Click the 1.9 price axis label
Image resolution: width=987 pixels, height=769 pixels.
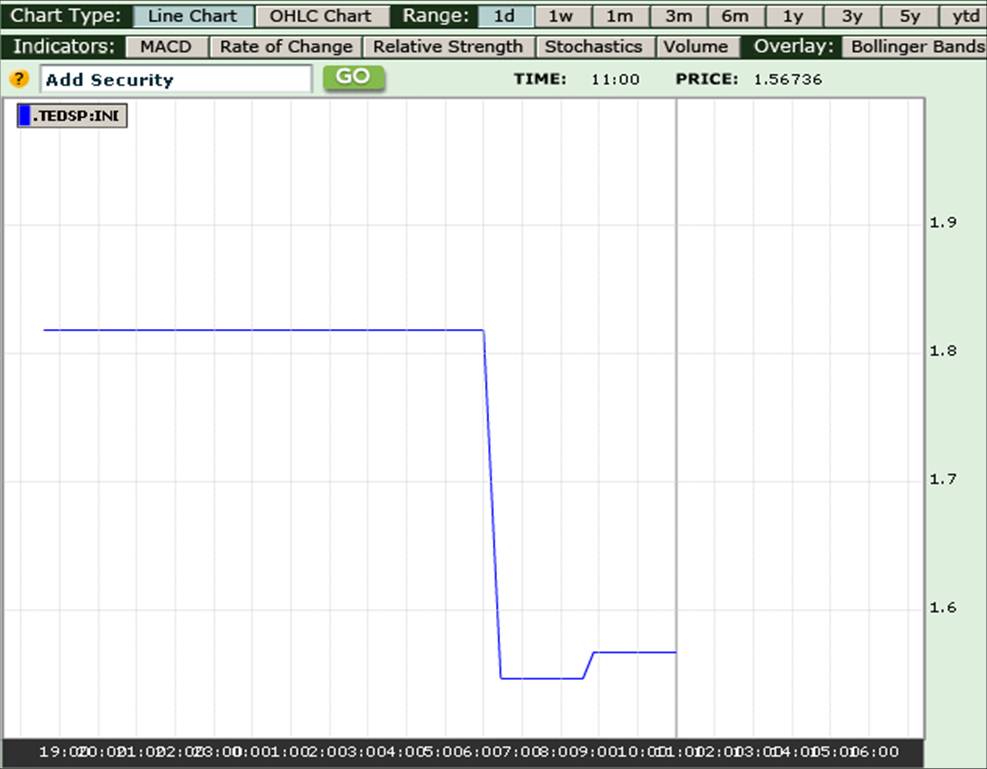click(x=943, y=222)
